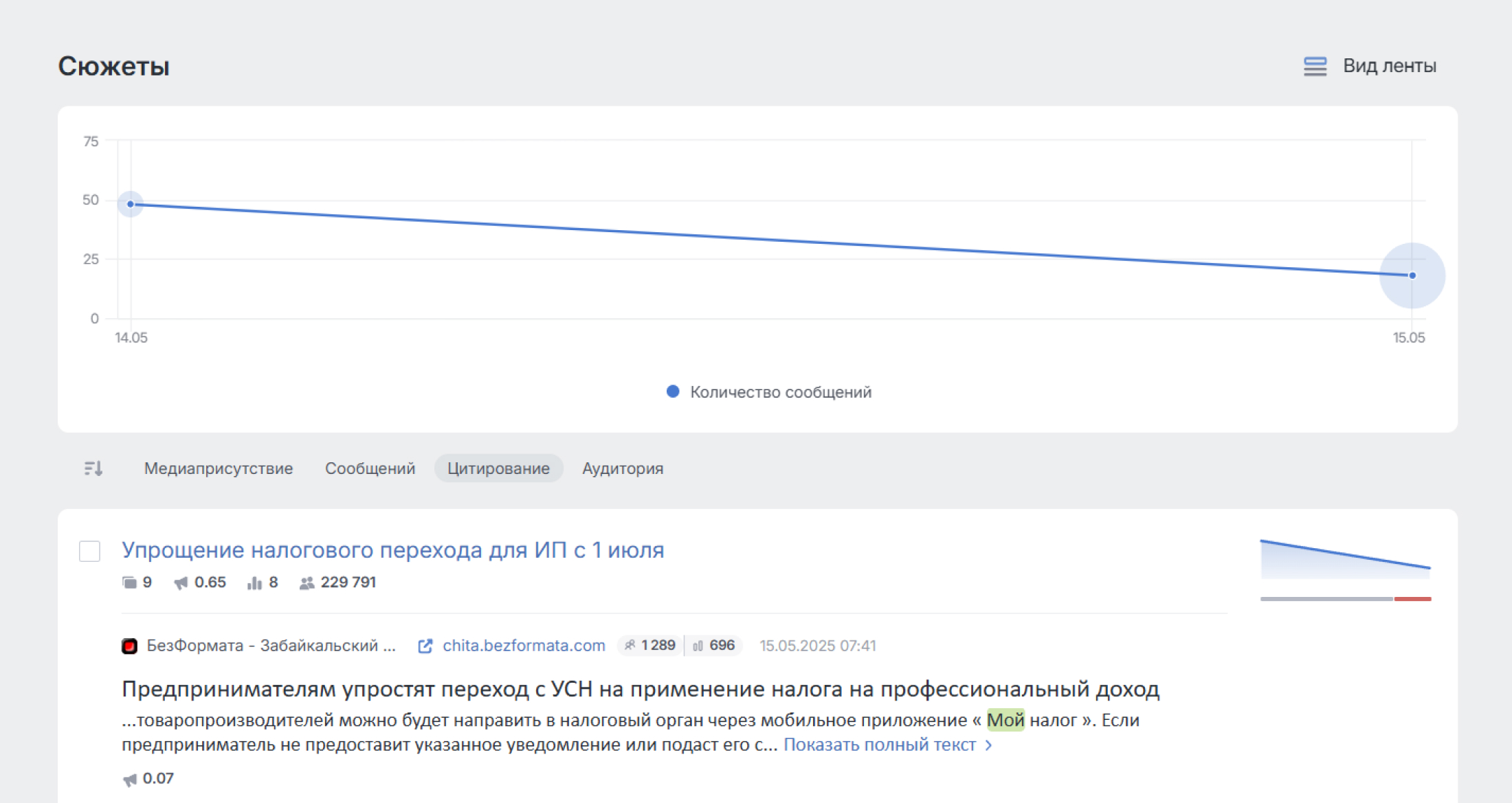Click the messages count icon showing 9

point(129,583)
